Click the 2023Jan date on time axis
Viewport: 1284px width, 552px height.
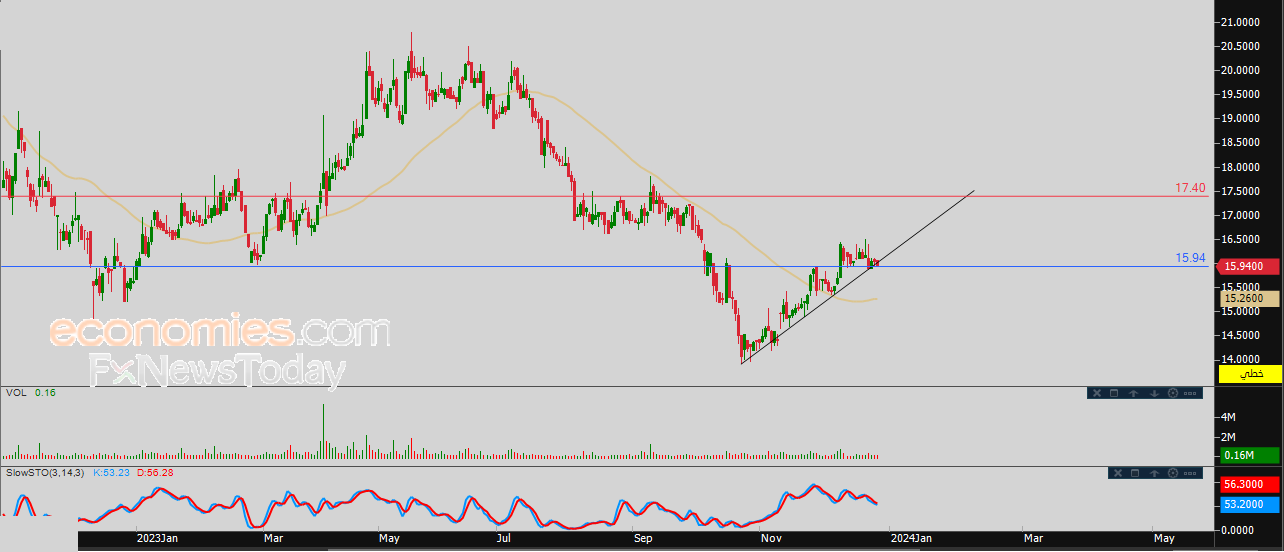157,538
